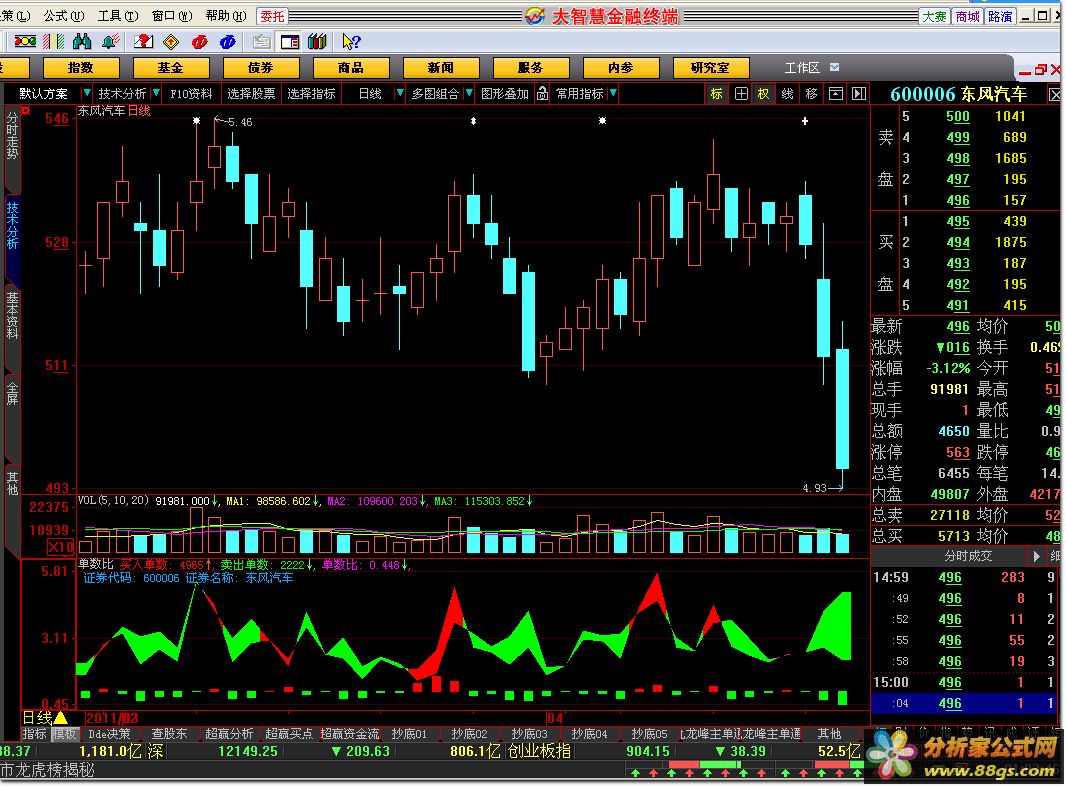
Task: Open the books library icon
Action: point(317,42)
